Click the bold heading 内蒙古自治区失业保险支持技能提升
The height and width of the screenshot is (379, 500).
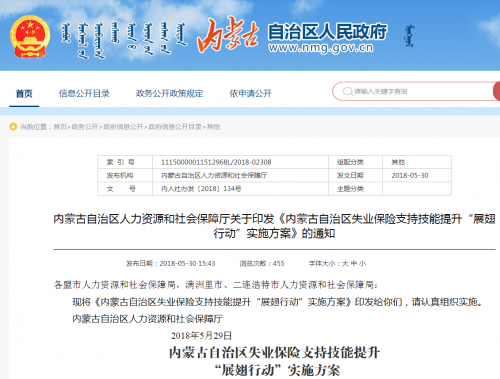274,352
